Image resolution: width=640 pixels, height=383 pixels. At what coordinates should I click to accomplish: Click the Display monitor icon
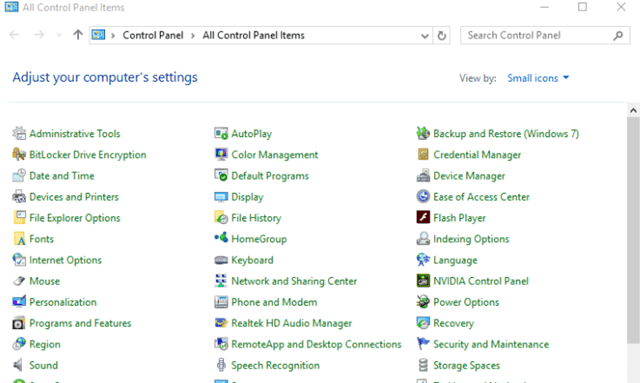pyautogui.click(x=221, y=197)
